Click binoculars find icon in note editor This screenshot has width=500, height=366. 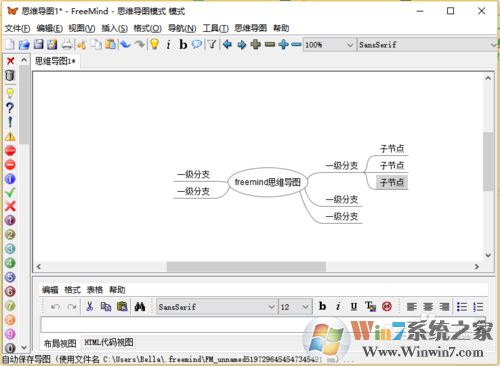pyautogui.click(x=140, y=306)
